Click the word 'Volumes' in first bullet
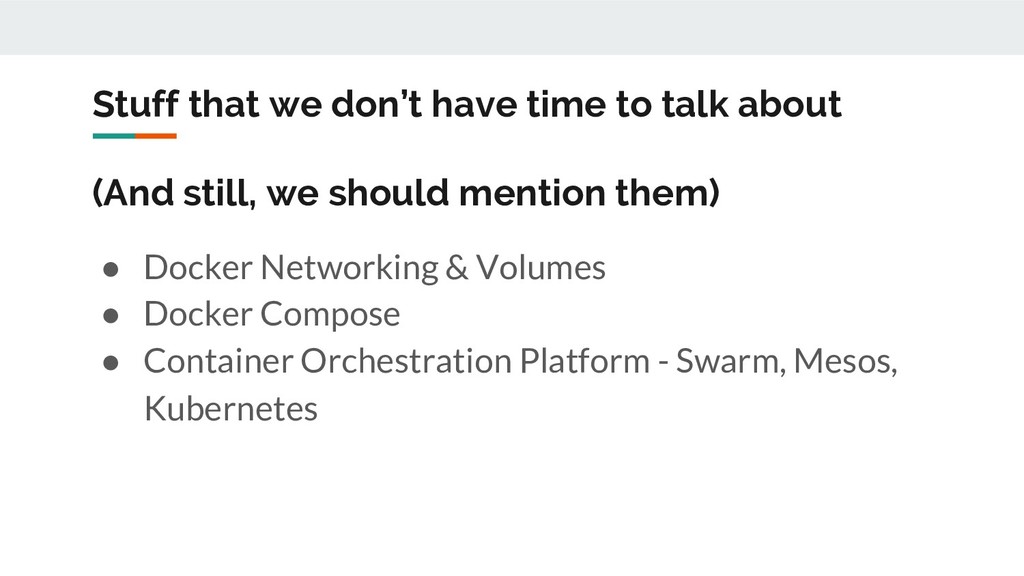Screen dimensions: 1024x576 point(541,268)
